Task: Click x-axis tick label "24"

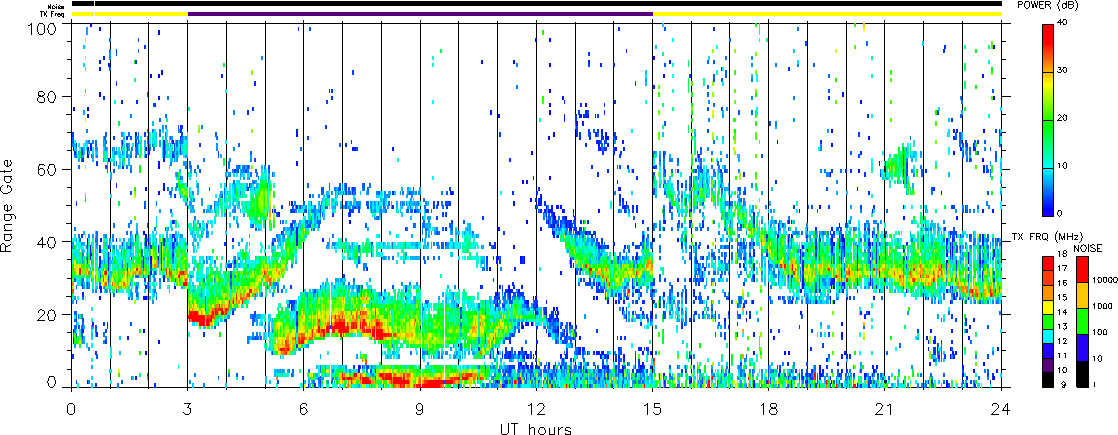Action: (1001, 409)
